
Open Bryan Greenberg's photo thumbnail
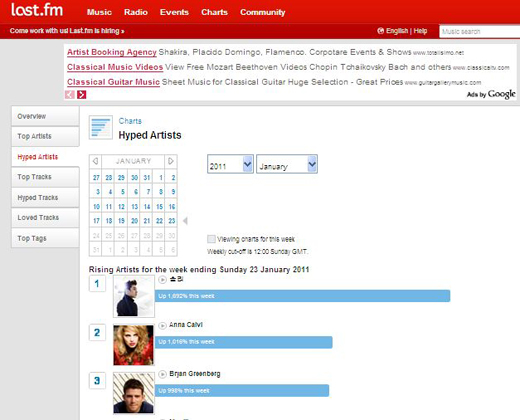134,393
